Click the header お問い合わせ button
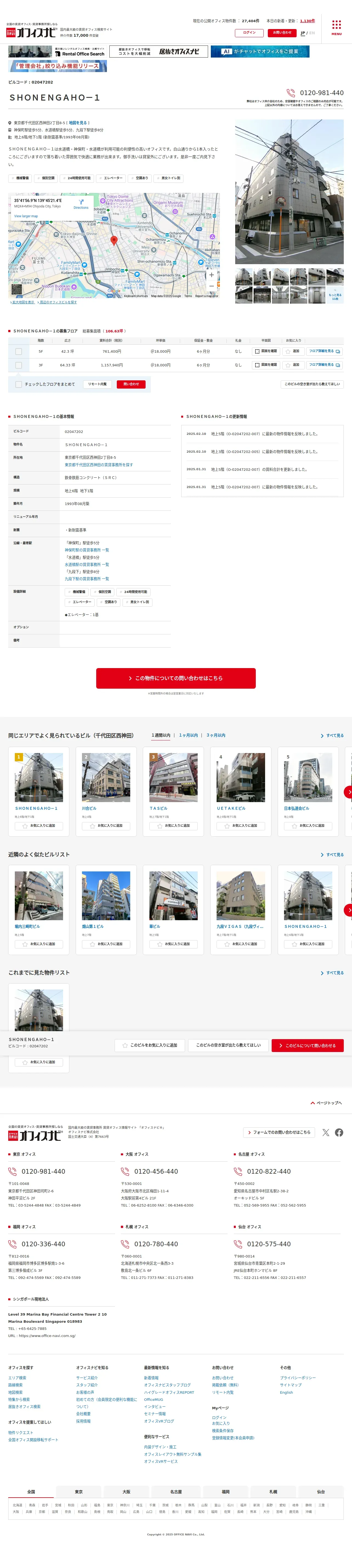This screenshot has width=352, height=1568. 283,33
